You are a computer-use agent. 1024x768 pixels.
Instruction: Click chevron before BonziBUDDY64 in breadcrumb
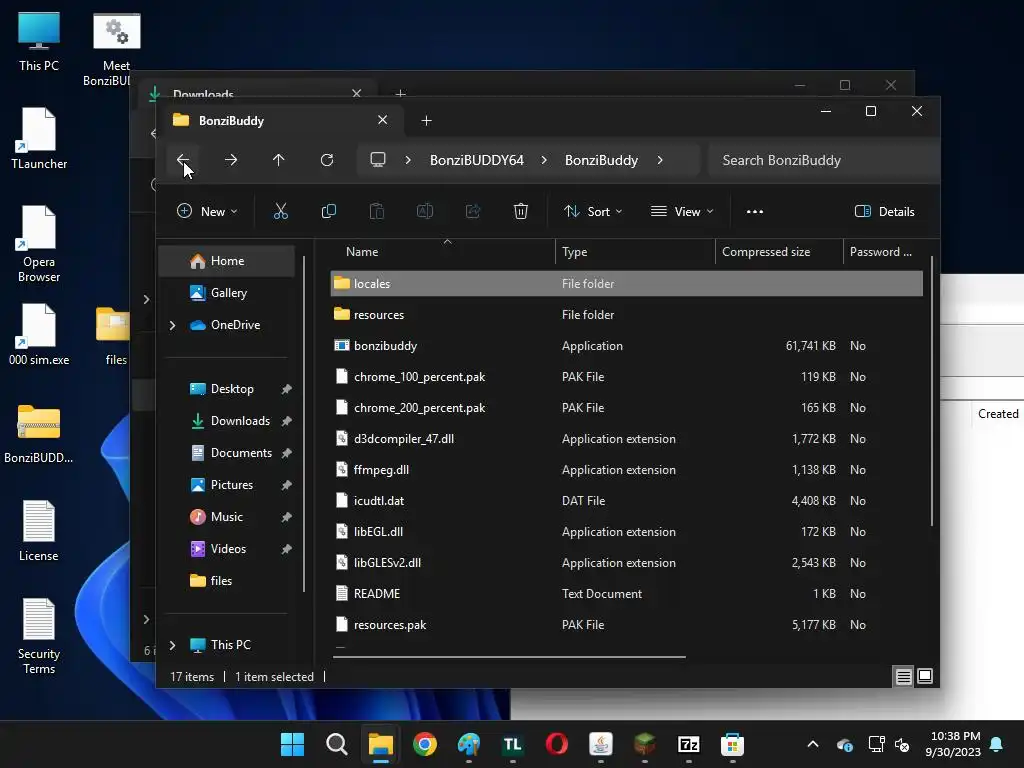coord(408,160)
